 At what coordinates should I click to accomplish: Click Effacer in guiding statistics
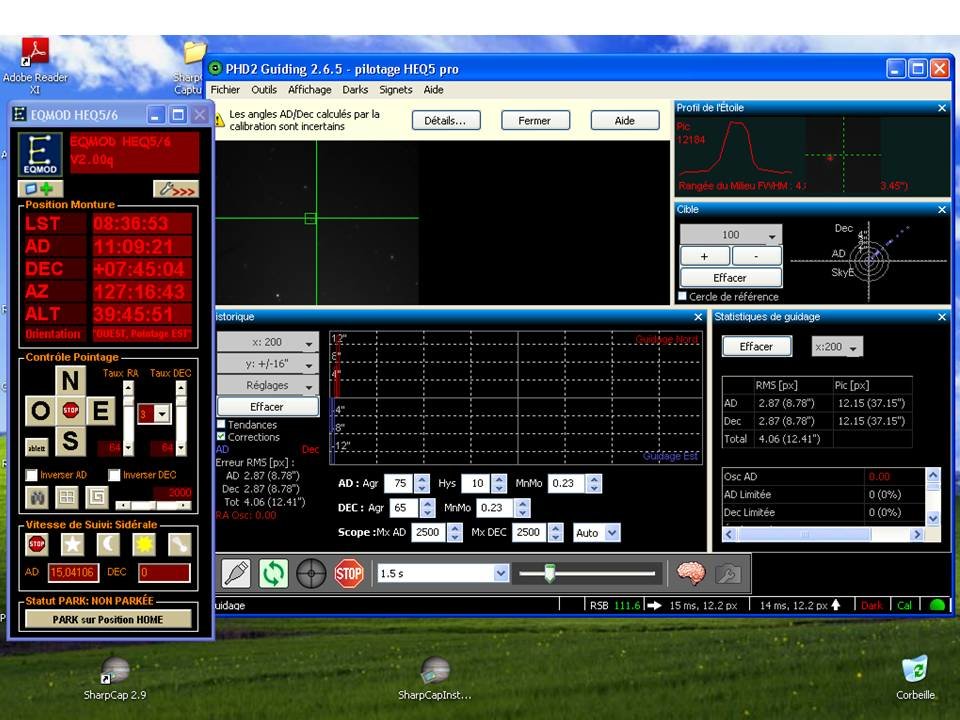(x=757, y=347)
